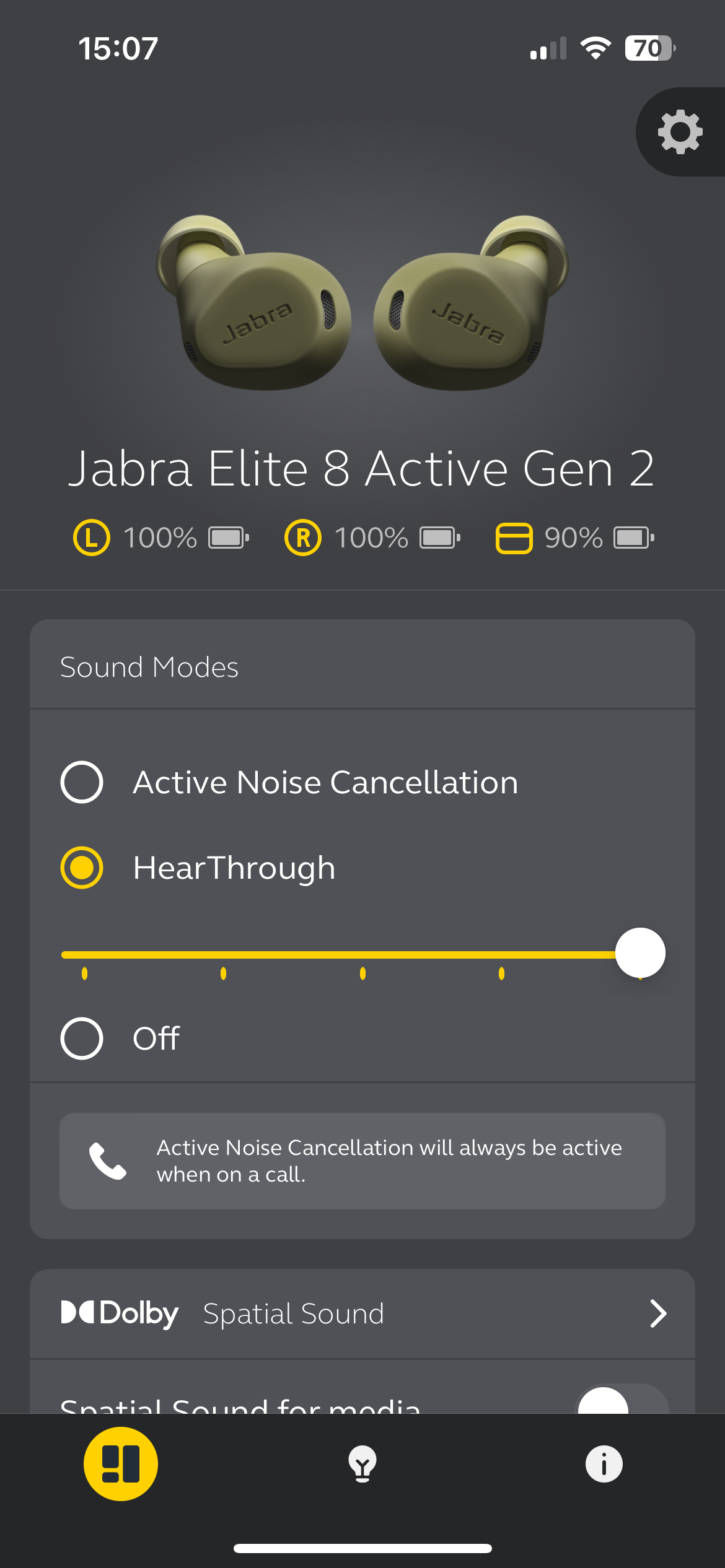The width and height of the screenshot is (725, 1568).
Task: Tap the left earbud battery indicator
Action: coord(161,538)
